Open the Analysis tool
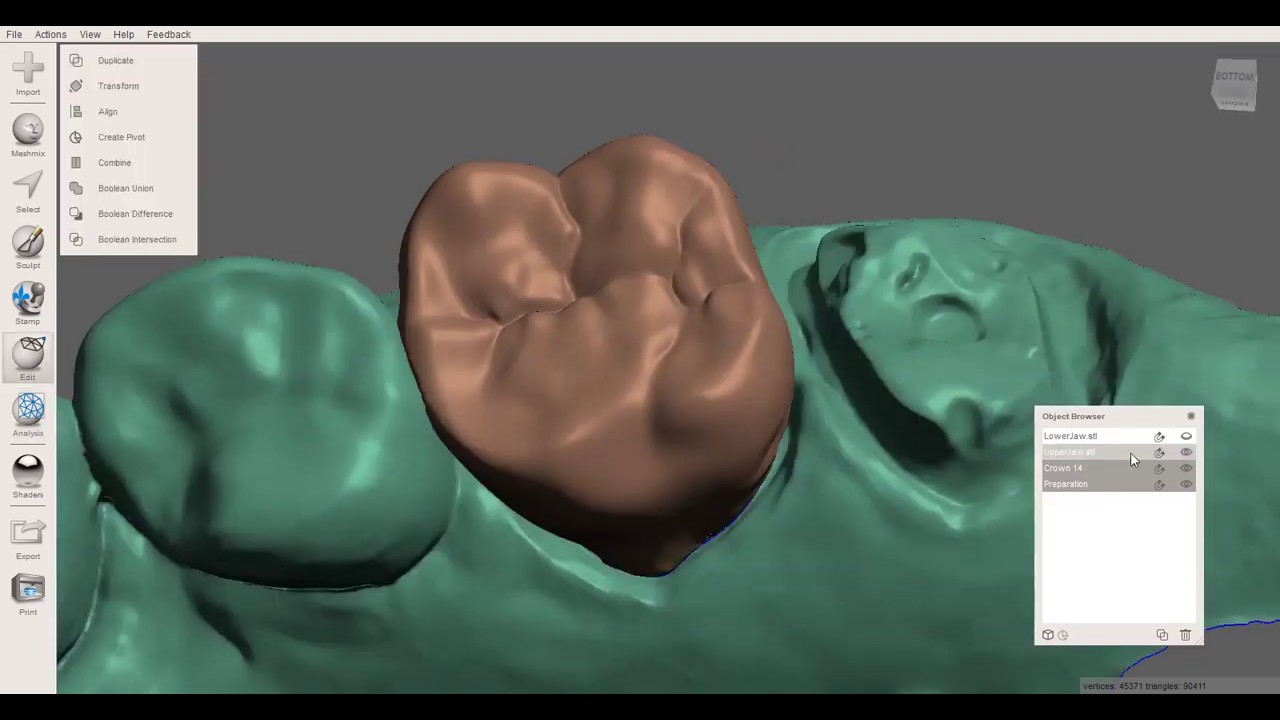Screen dimensions: 1280x720 pyautogui.click(x=28, y=415)
